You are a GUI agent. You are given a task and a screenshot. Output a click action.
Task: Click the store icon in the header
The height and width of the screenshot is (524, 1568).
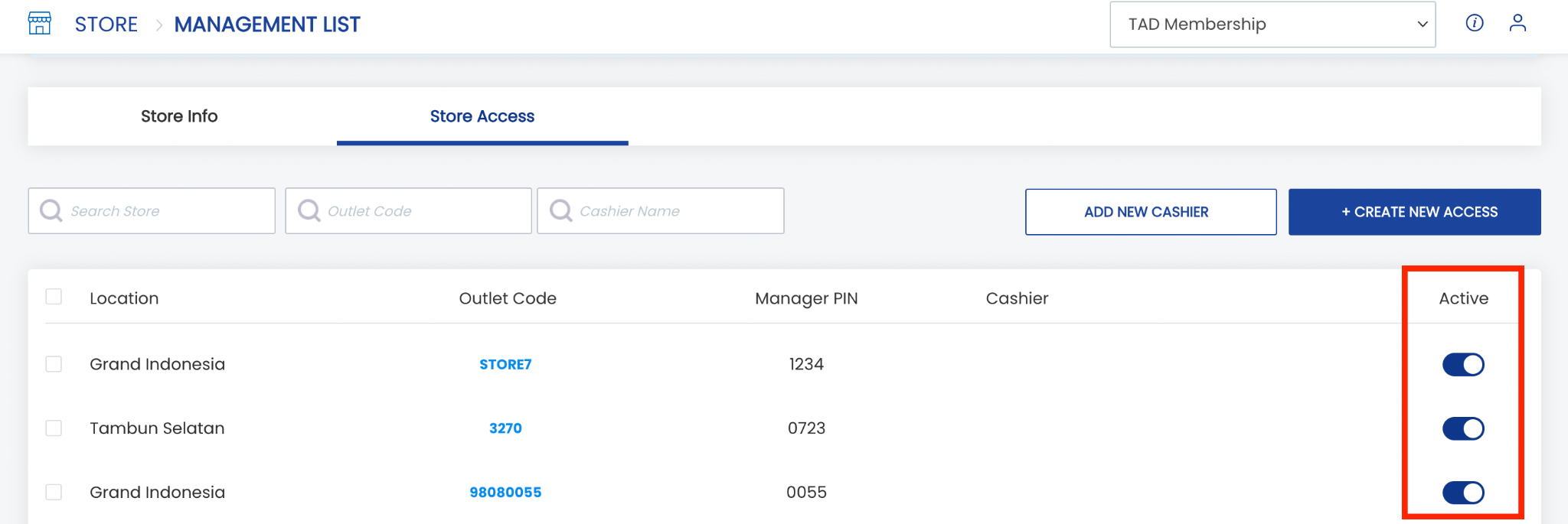[40, 24]
